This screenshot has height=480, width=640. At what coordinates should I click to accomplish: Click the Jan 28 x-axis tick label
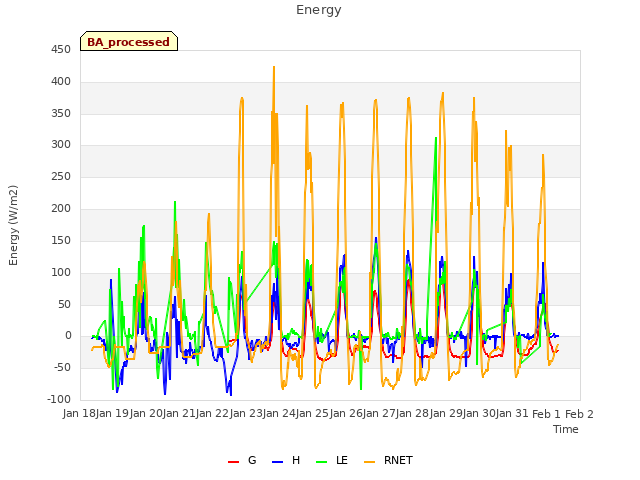413,414
